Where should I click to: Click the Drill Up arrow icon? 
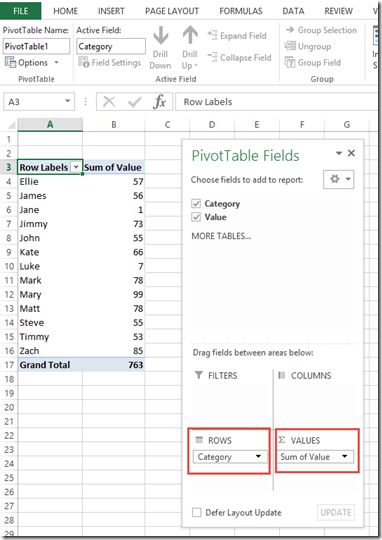(190, 35)
